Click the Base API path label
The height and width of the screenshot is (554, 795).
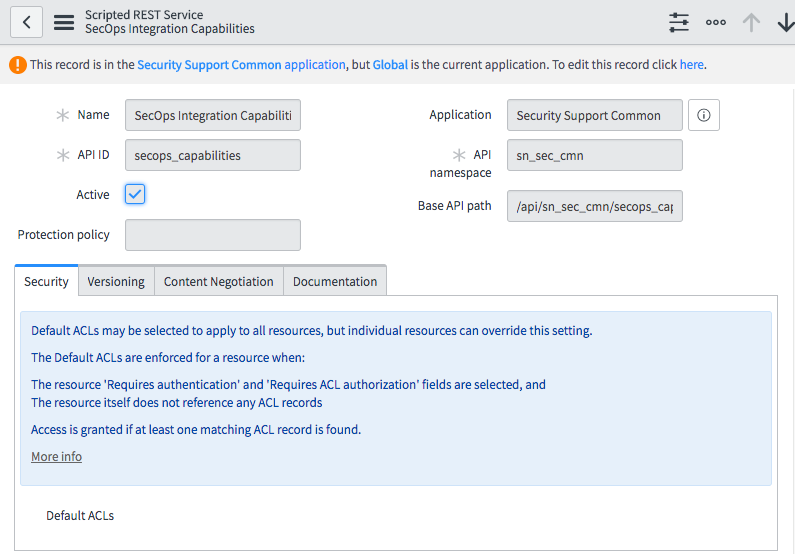455,206
